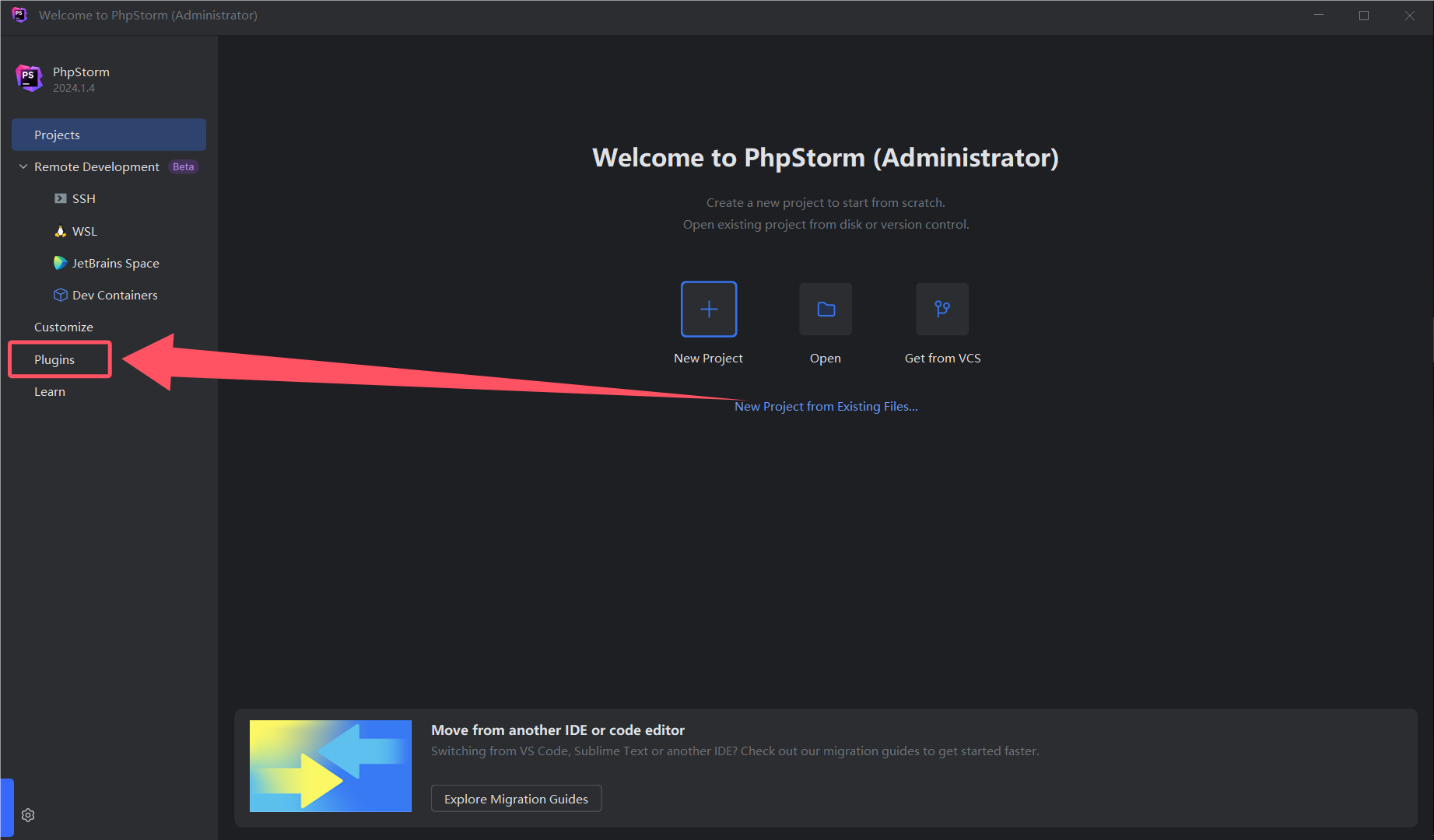Select the Remote Development label
This screenshot has width=1434, height=840.
pos(96,166)
